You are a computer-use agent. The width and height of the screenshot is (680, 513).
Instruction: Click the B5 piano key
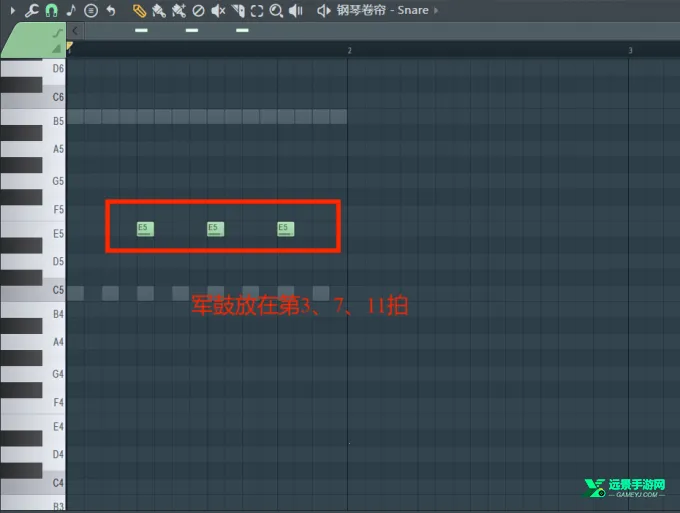tap(33, 121)
